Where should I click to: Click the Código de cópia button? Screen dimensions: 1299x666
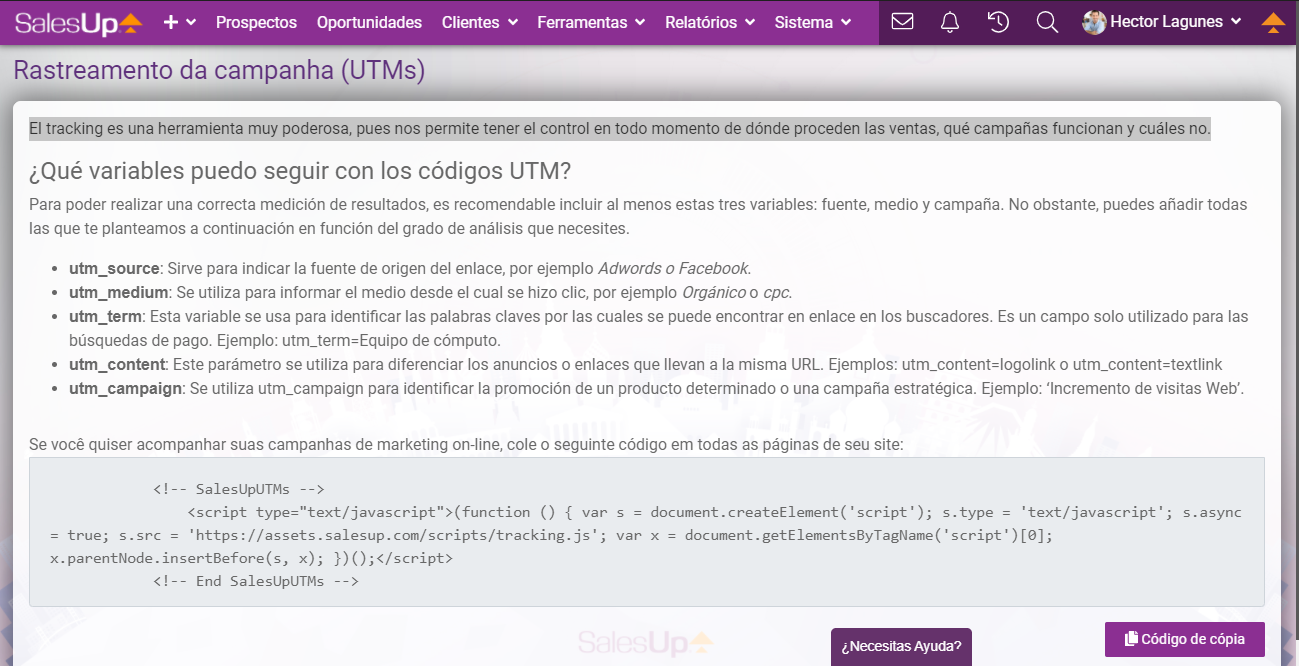point(1185,639)
